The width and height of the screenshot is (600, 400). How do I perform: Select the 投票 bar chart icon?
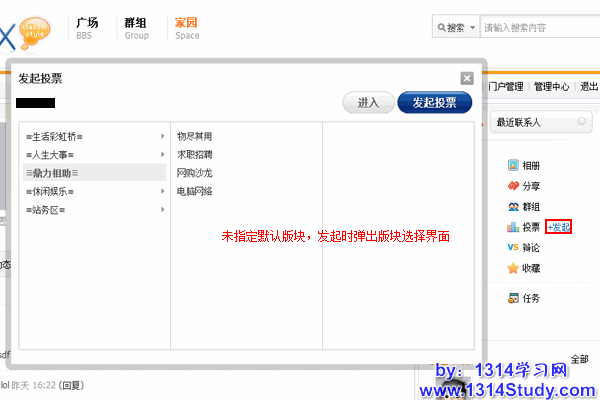coord(513,227)
